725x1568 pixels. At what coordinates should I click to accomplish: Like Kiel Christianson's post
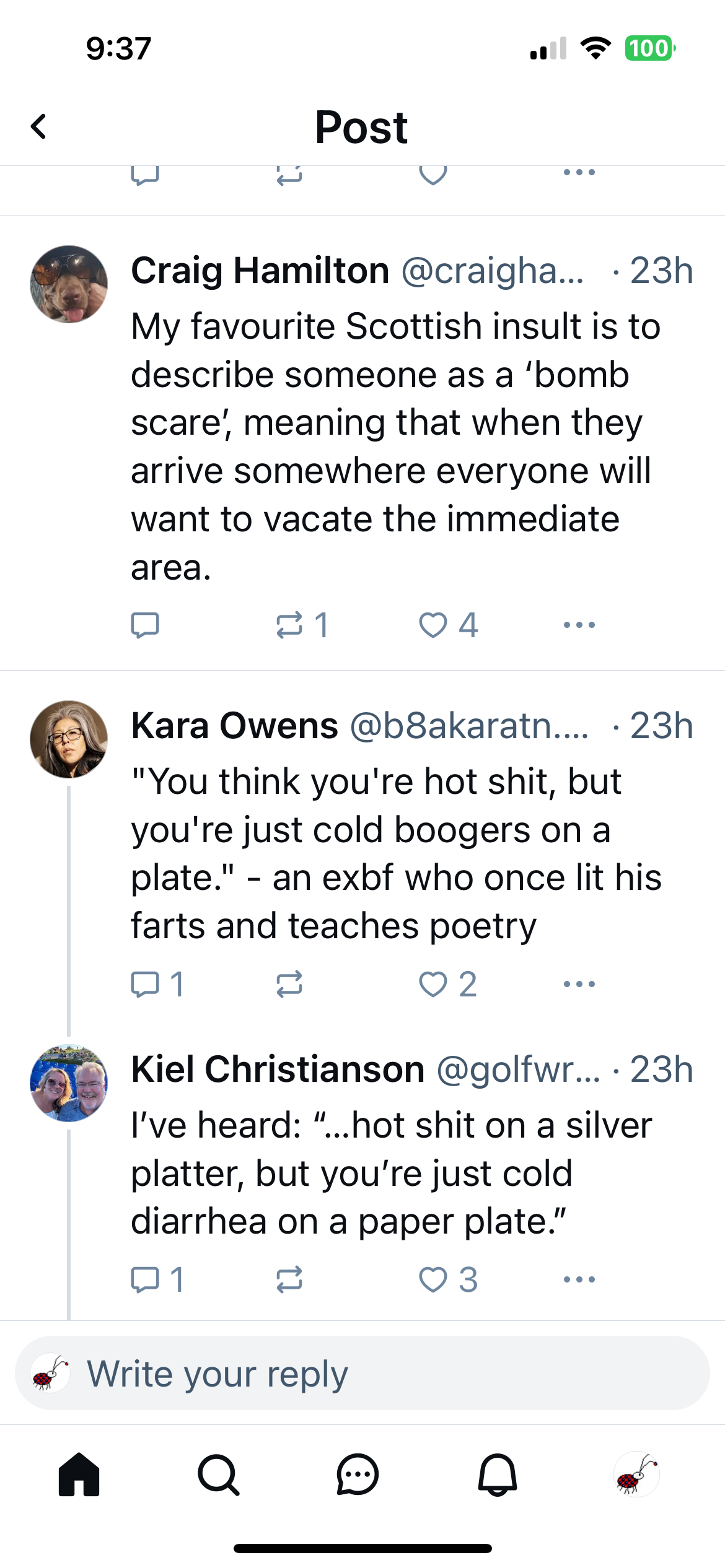pos(433,1279)
